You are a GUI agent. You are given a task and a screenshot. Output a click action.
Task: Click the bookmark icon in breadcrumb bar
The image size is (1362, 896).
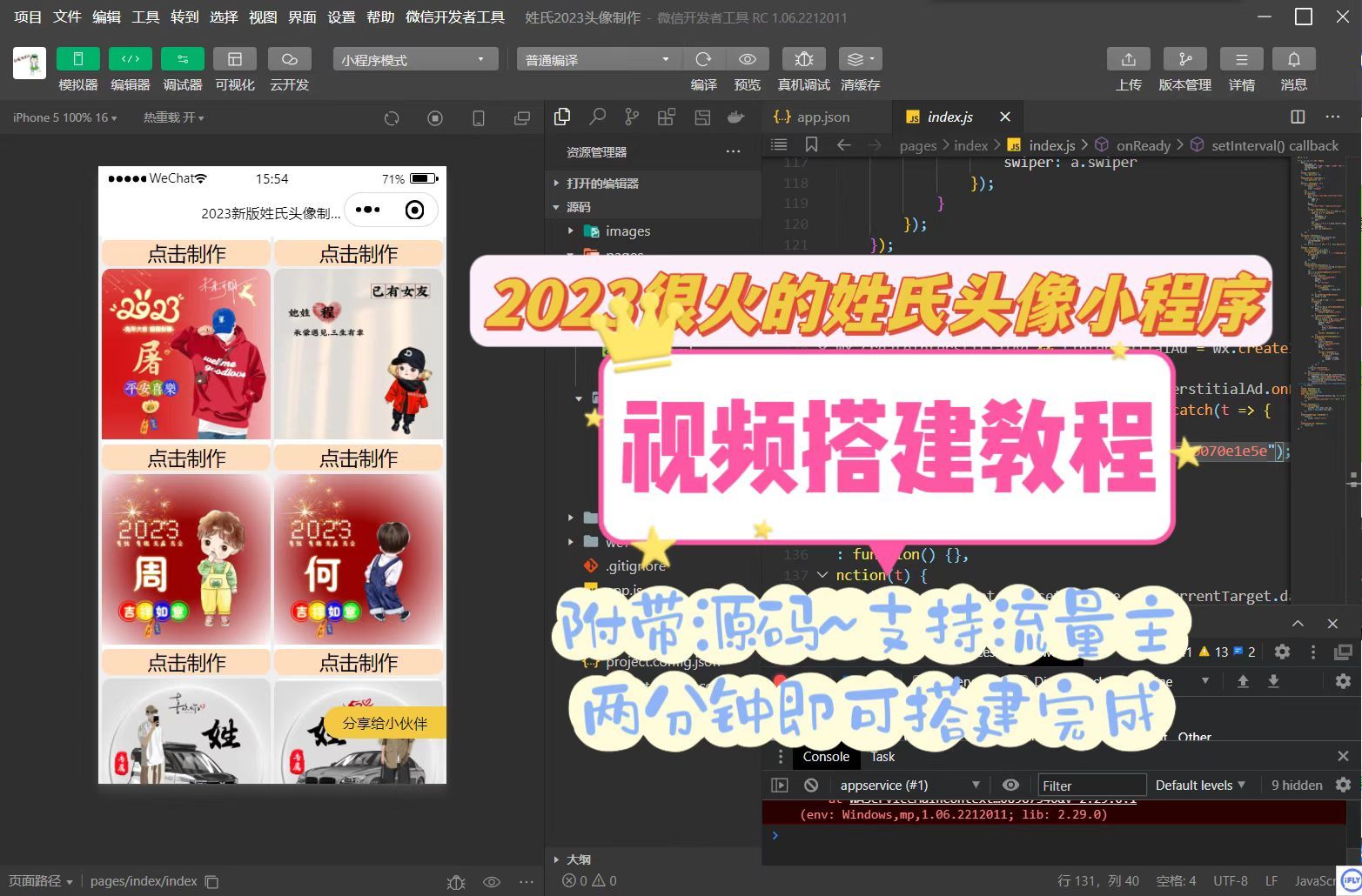coord(811,144)
